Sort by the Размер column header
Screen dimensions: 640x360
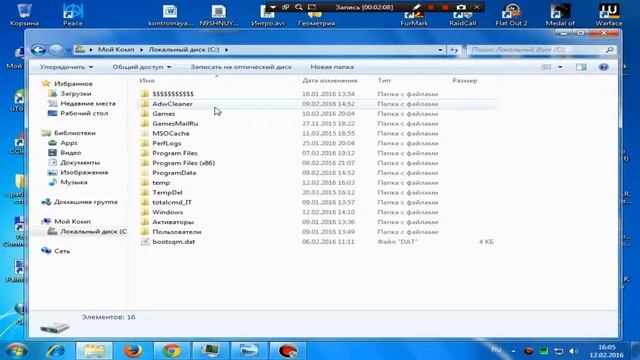[464, 80]
